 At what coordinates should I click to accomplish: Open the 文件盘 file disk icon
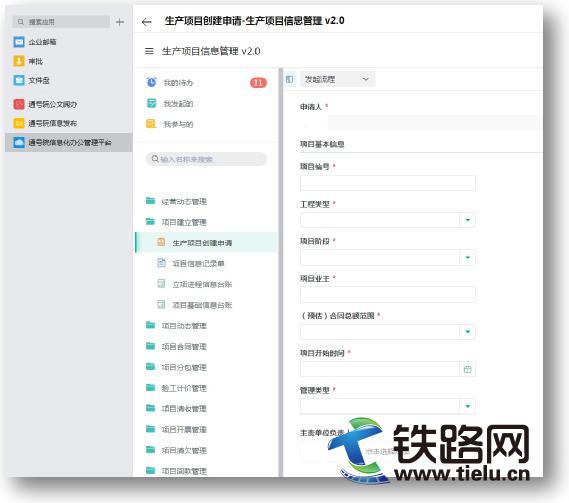19,80
